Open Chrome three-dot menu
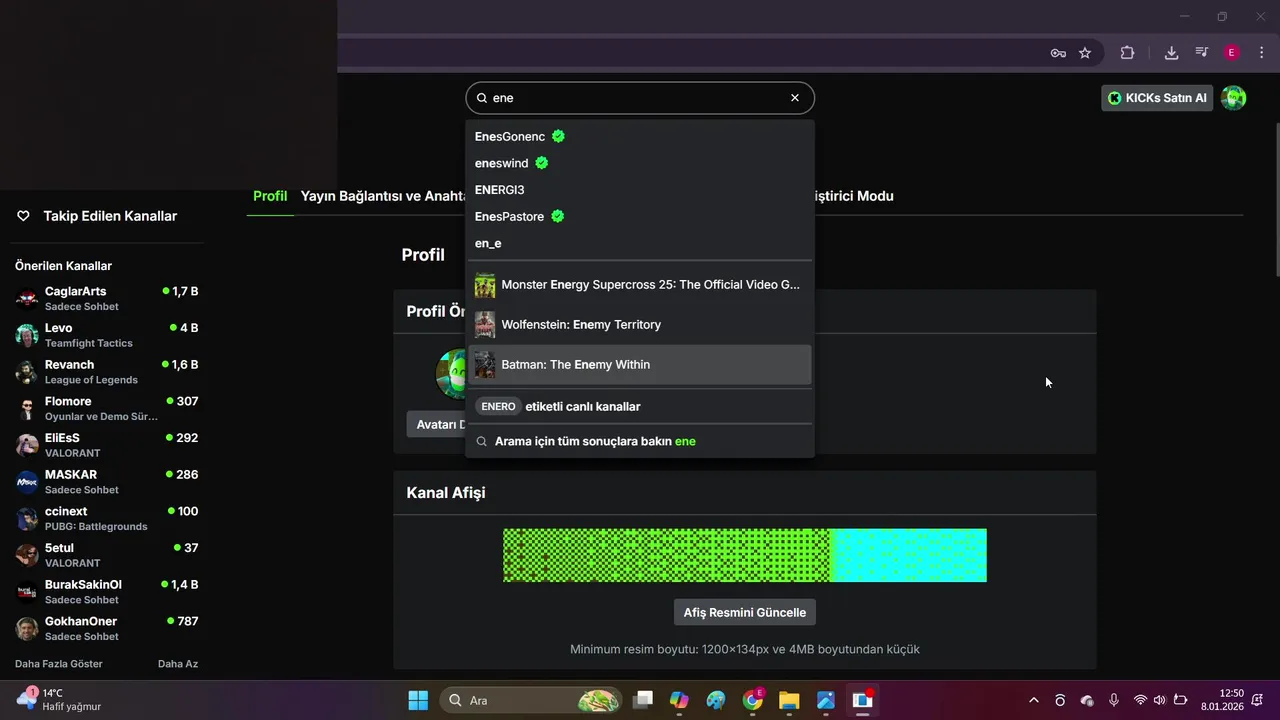This screenshot has width=1280, height=720. [x=1262, y=53]
